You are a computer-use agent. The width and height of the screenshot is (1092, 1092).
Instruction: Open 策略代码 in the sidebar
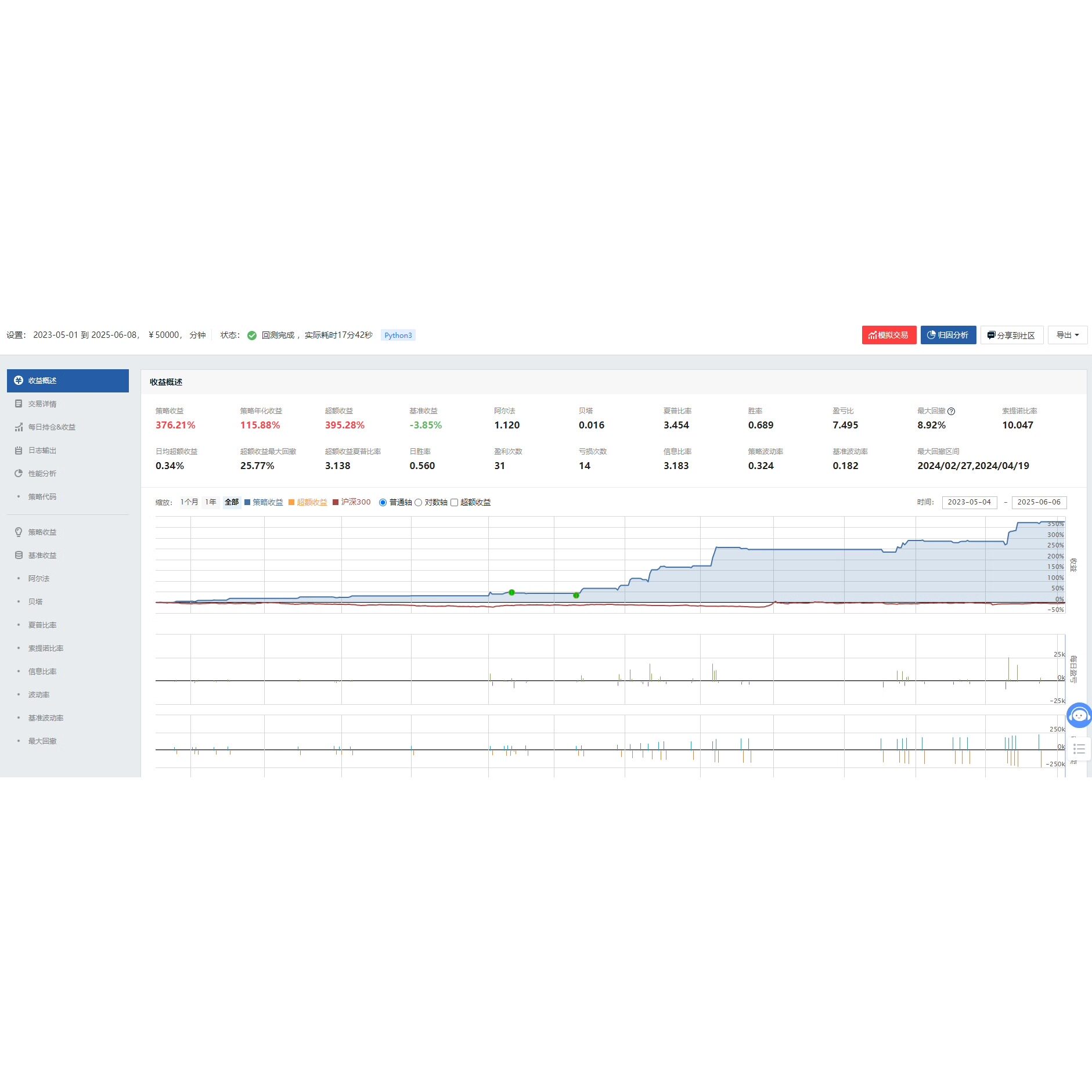pos(42,497)
